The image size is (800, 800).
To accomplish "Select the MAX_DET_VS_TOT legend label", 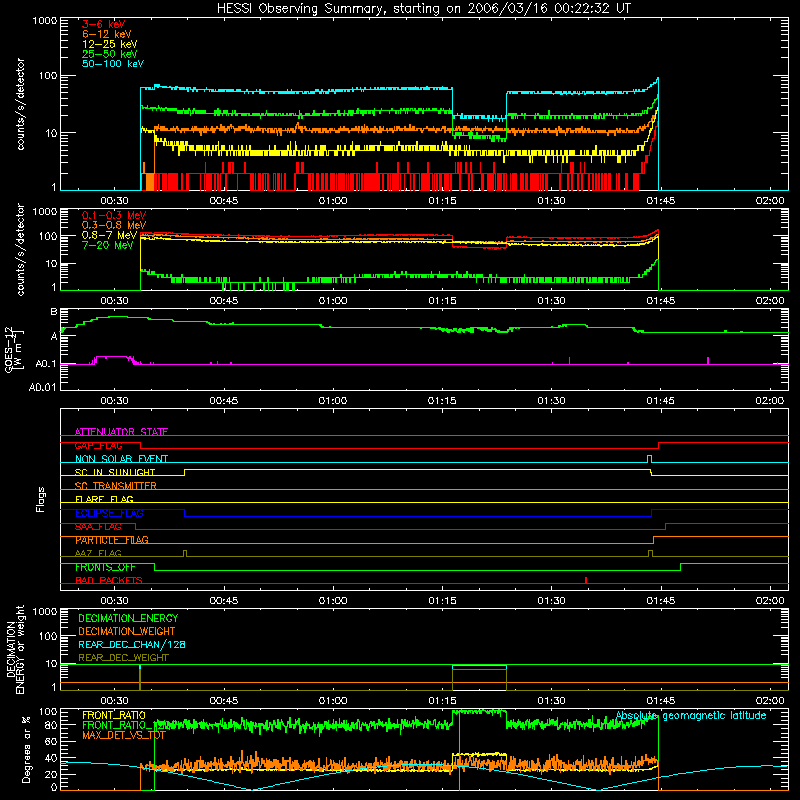I will [124, 735].
